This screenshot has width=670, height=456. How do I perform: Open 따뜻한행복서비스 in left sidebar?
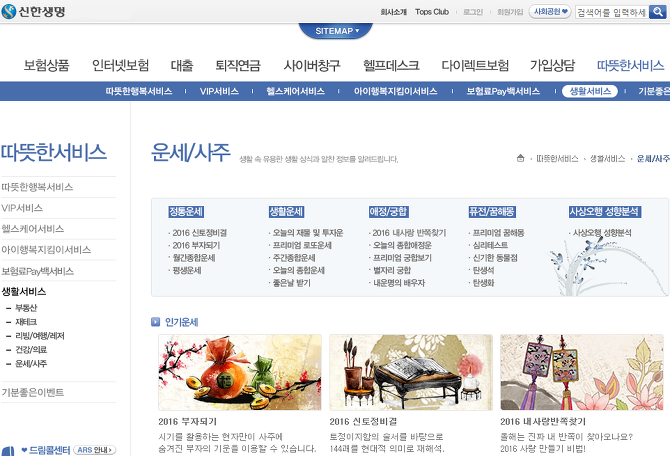pyautogui.click(x=37, y=187)
